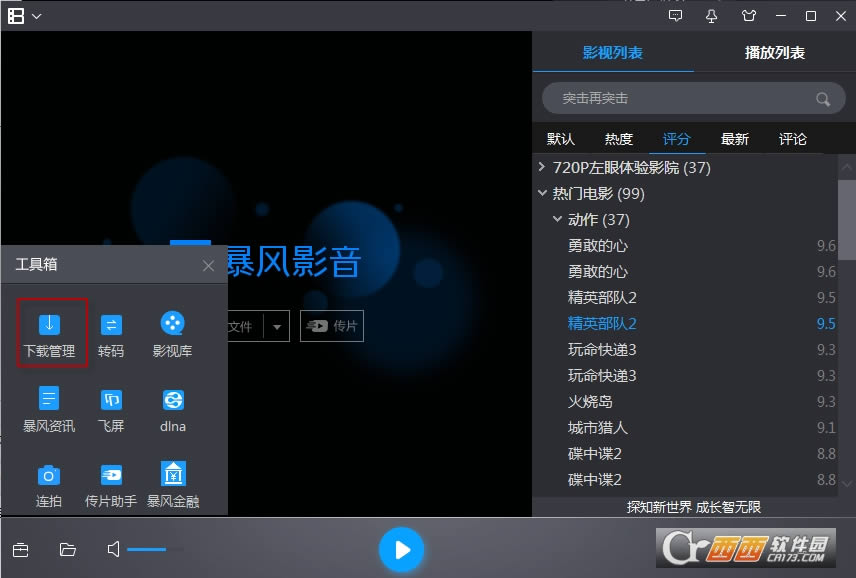The height and width of the screenshot is (578, 856).
Task: Open the 下载管理 download manager tool
Action: [x=50, y=334]
